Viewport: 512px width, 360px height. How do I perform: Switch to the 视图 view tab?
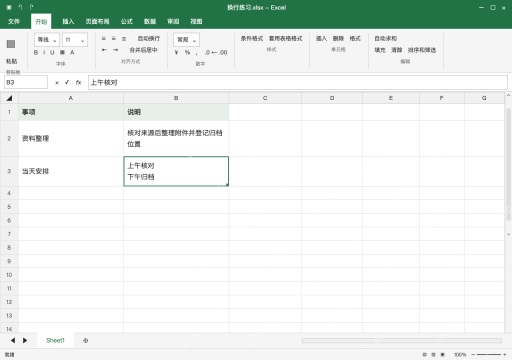(x=196, y=22)
